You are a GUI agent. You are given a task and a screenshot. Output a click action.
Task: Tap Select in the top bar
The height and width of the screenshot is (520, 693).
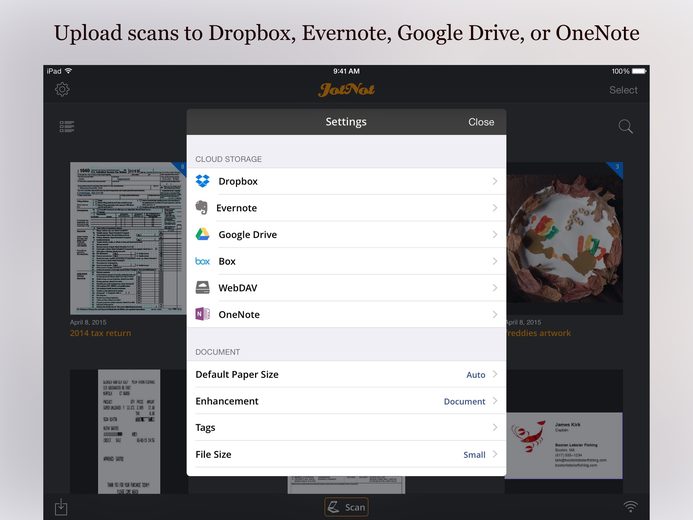(x=623, y=90)
